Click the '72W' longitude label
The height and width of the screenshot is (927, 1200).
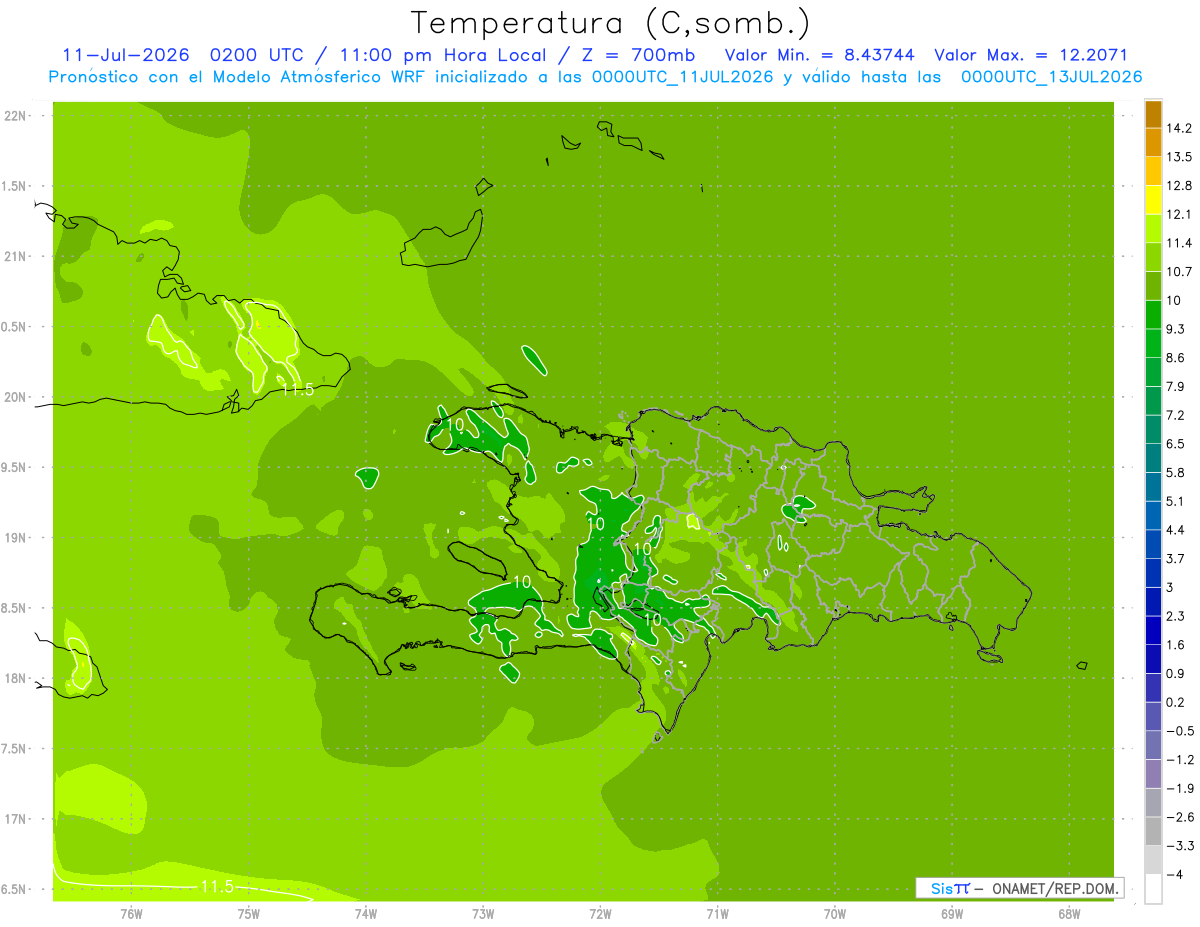tap(600, 914)
